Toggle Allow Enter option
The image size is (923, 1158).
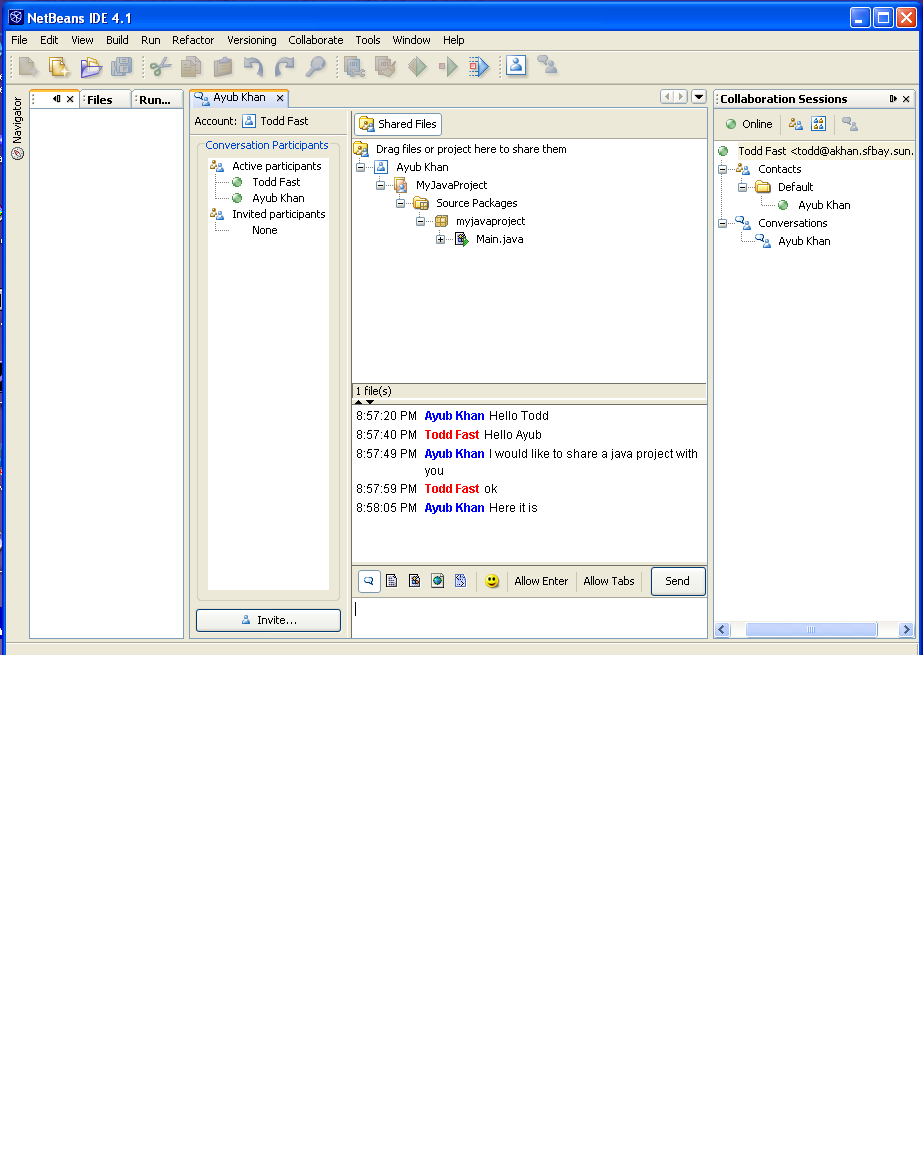(541, 581)
